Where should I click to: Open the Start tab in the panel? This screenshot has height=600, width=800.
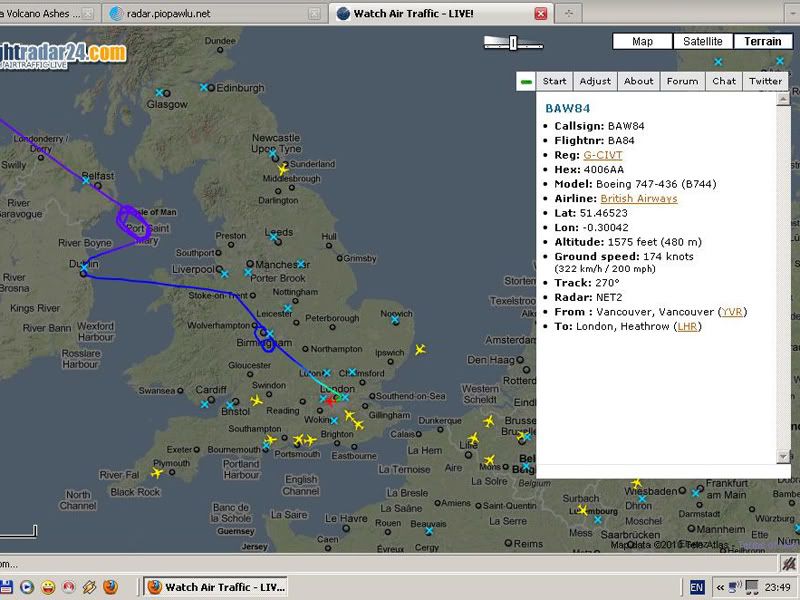coord(555,81)
